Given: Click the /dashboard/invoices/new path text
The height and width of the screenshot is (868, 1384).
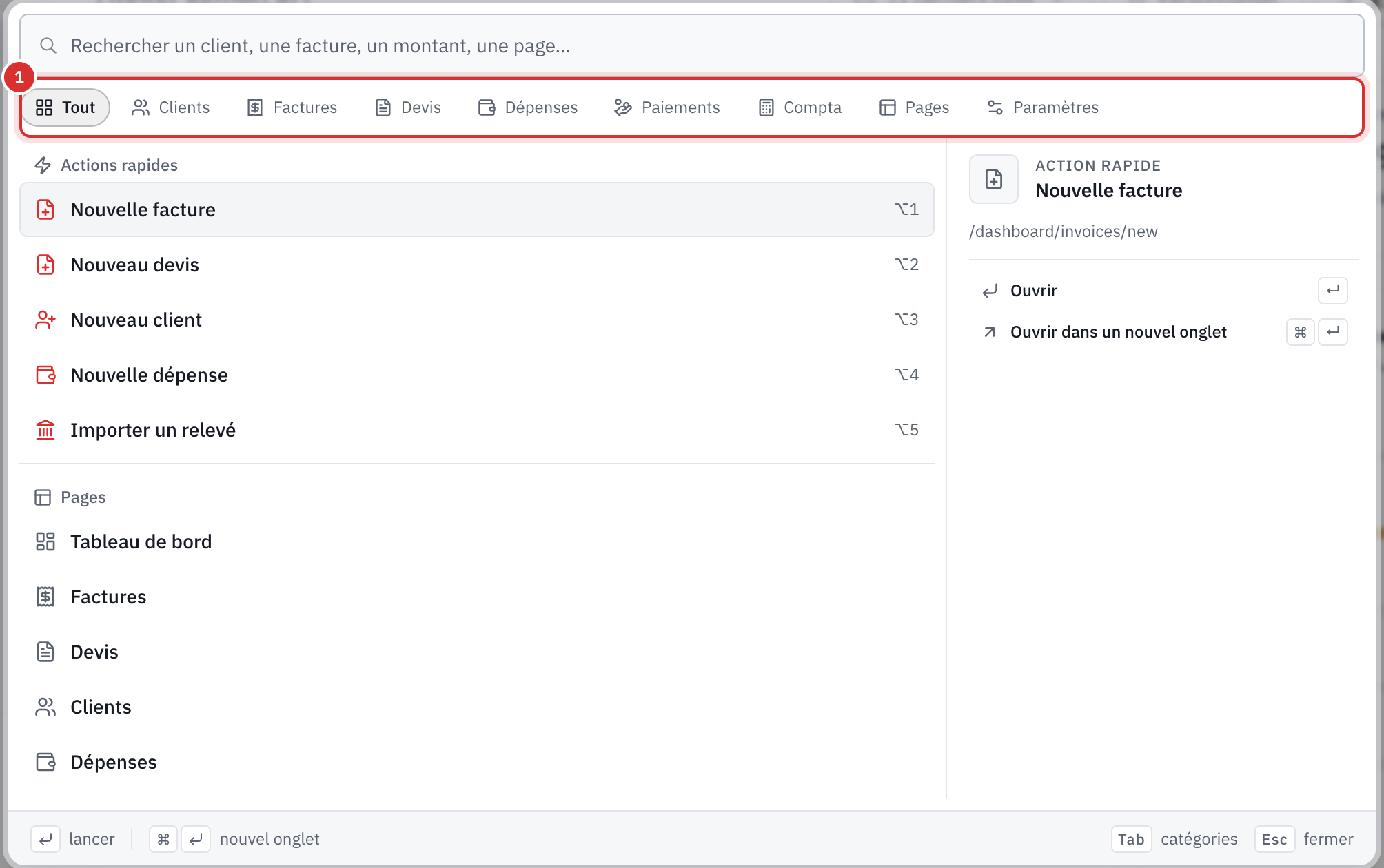Looking at the screenshot, I should coord(1064,231).
